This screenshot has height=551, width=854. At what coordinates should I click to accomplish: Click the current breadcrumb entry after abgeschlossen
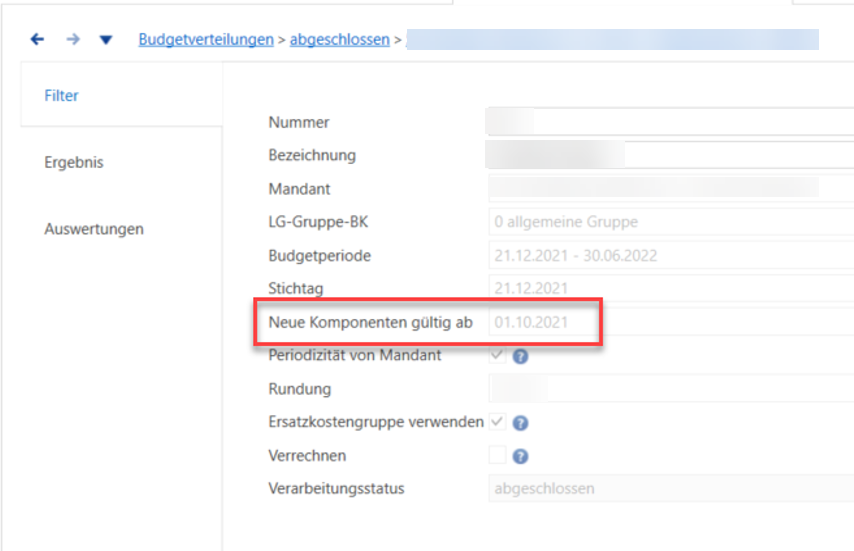[x=613, y=40]
